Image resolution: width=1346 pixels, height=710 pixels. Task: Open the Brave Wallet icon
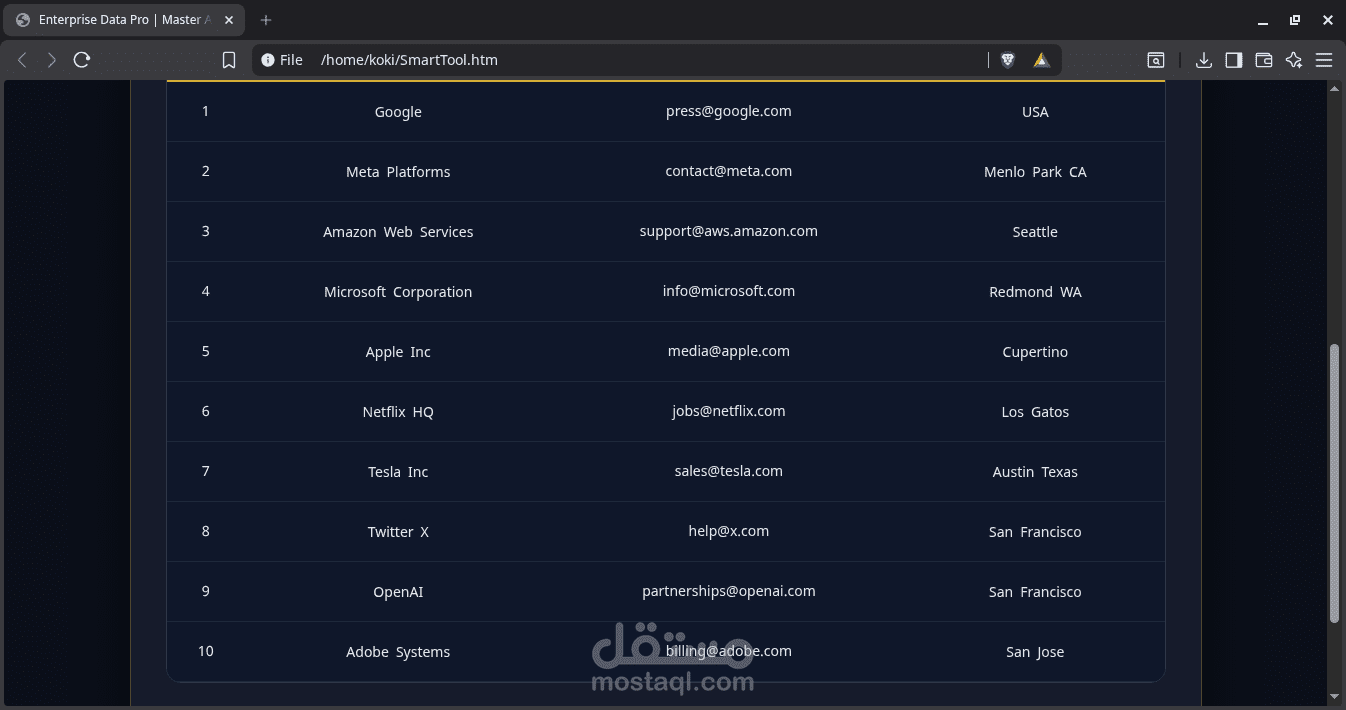coord(1264,60)
